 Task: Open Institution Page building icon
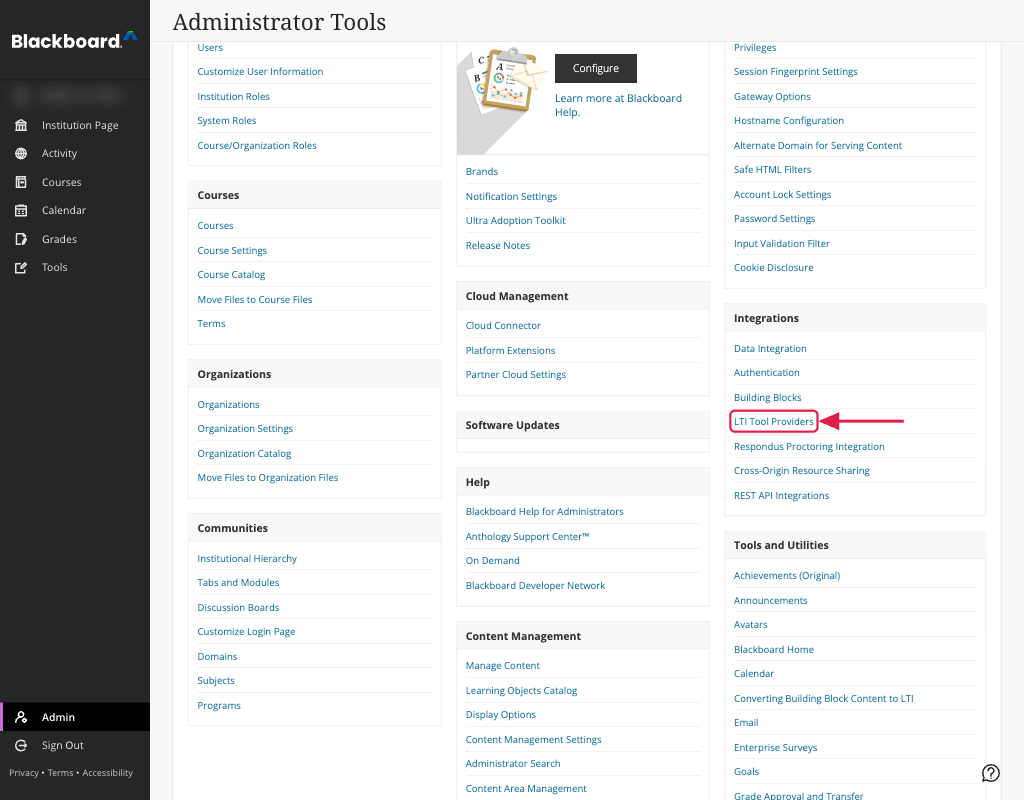[x=21, y=125]
